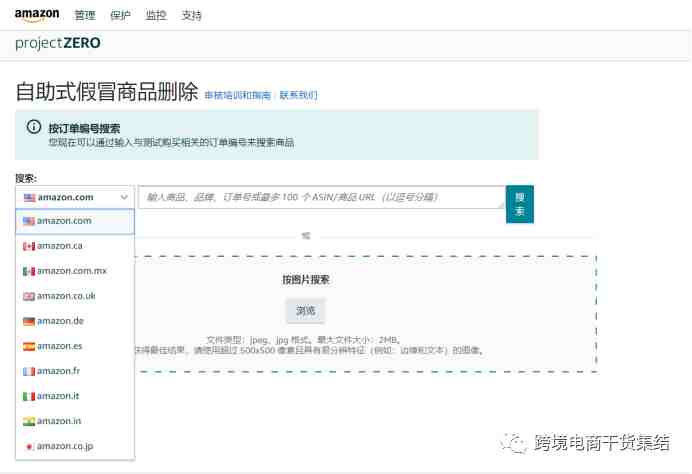Click the teal 搜索 search button
Viewport: 692px width, 474px height.
[x=519, y=204]
